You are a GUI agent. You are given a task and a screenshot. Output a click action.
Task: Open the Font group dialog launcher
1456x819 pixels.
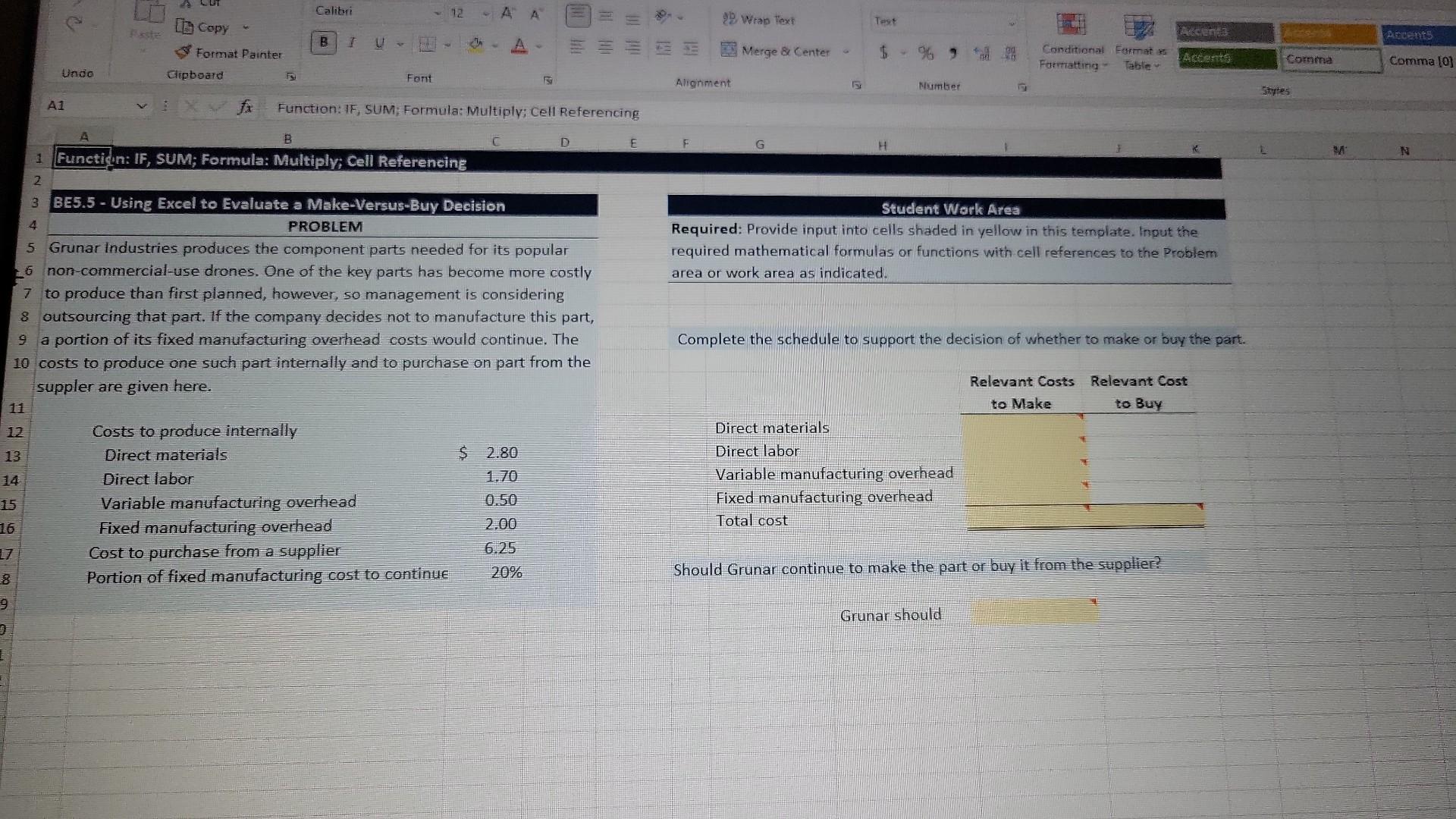coord(547,79)
